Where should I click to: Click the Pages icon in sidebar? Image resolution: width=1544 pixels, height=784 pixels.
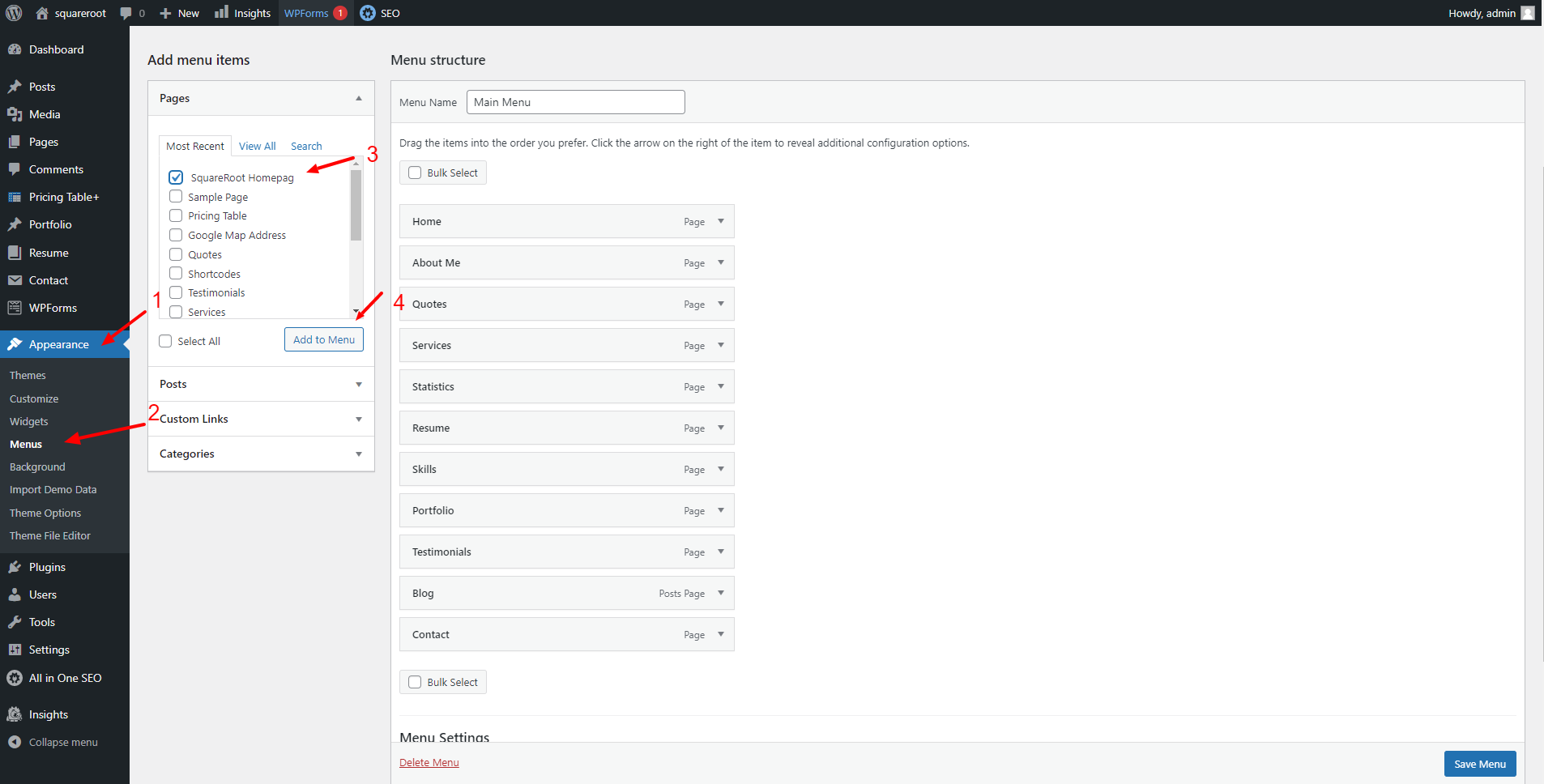(x=15, y=142)
